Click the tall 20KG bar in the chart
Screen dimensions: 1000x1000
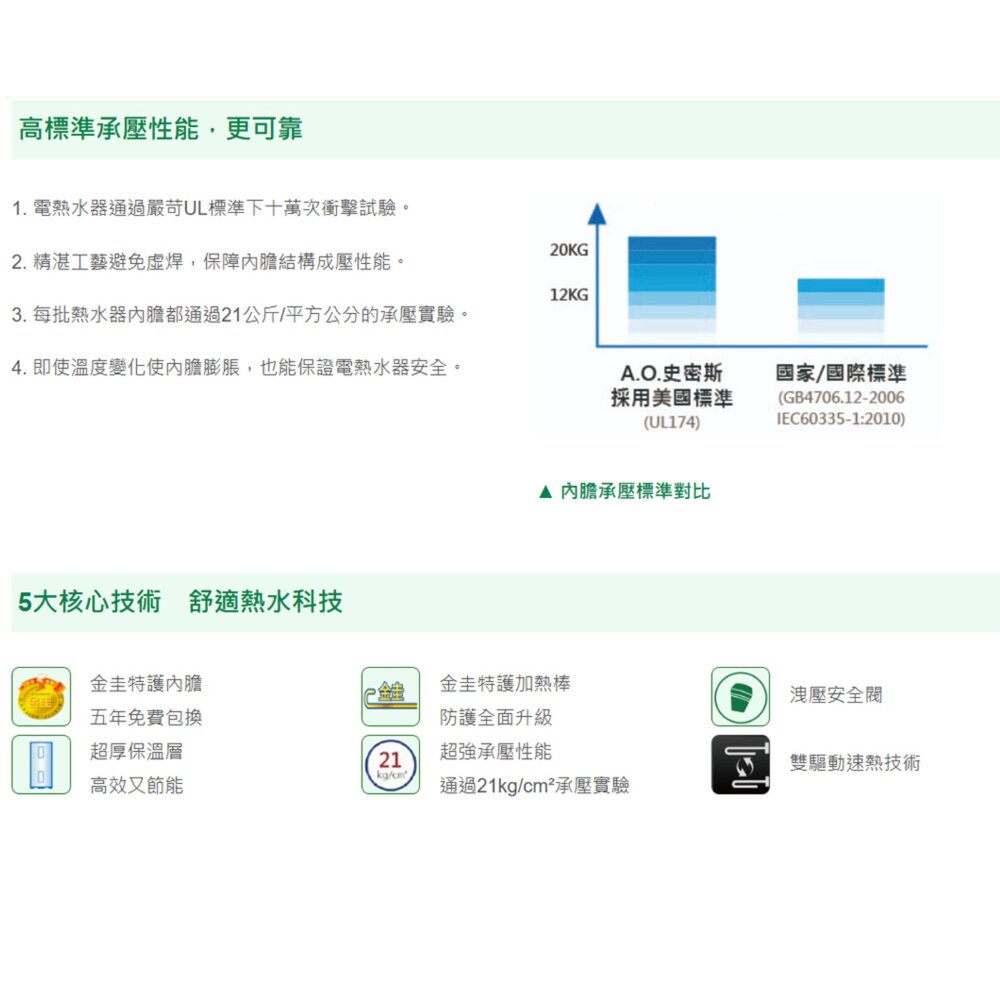pyautogui.click(x=673, y=280)
